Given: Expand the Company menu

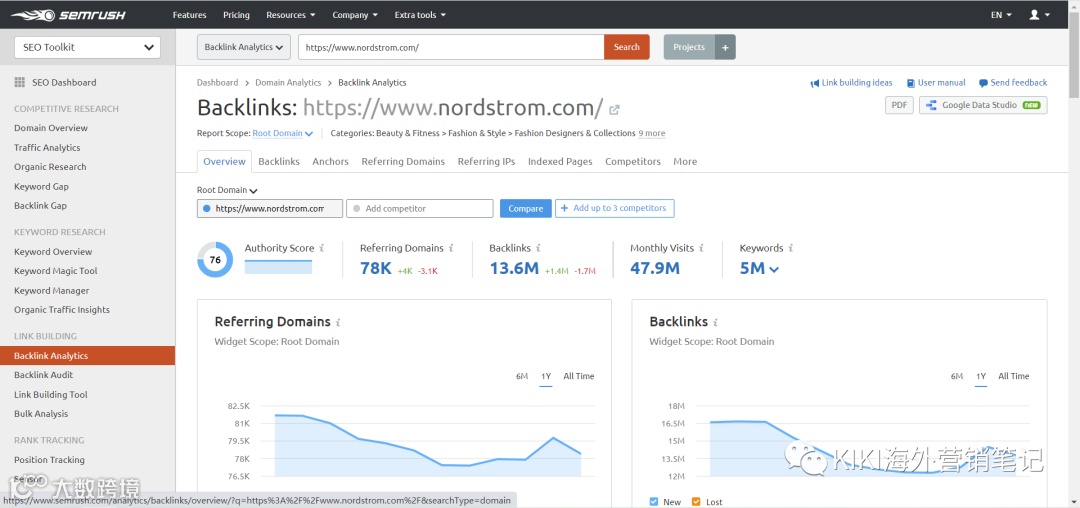Looking at the screenshot, I should click(x=355, y=14).
